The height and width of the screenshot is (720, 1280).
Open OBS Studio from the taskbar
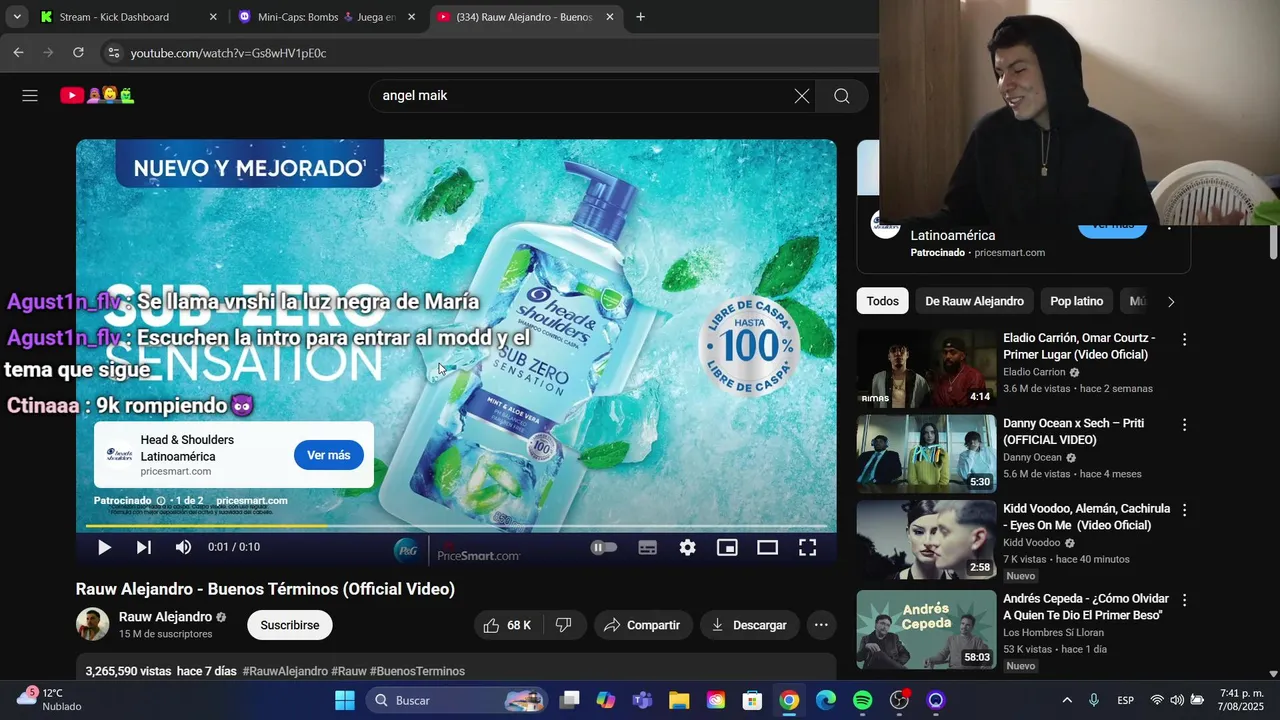(x=899, y=700)
